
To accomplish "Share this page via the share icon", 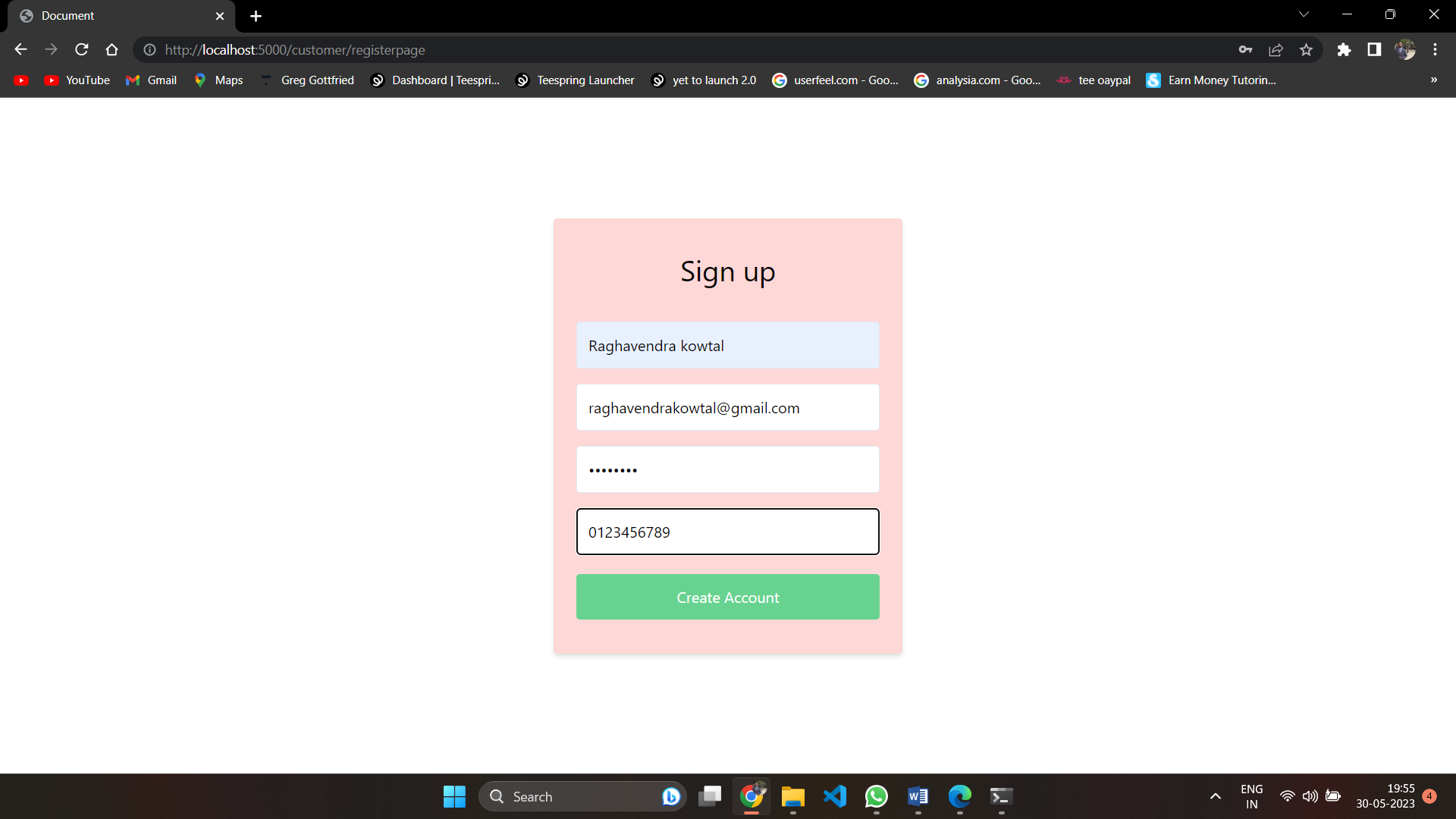I will [x=1276, y=49].
